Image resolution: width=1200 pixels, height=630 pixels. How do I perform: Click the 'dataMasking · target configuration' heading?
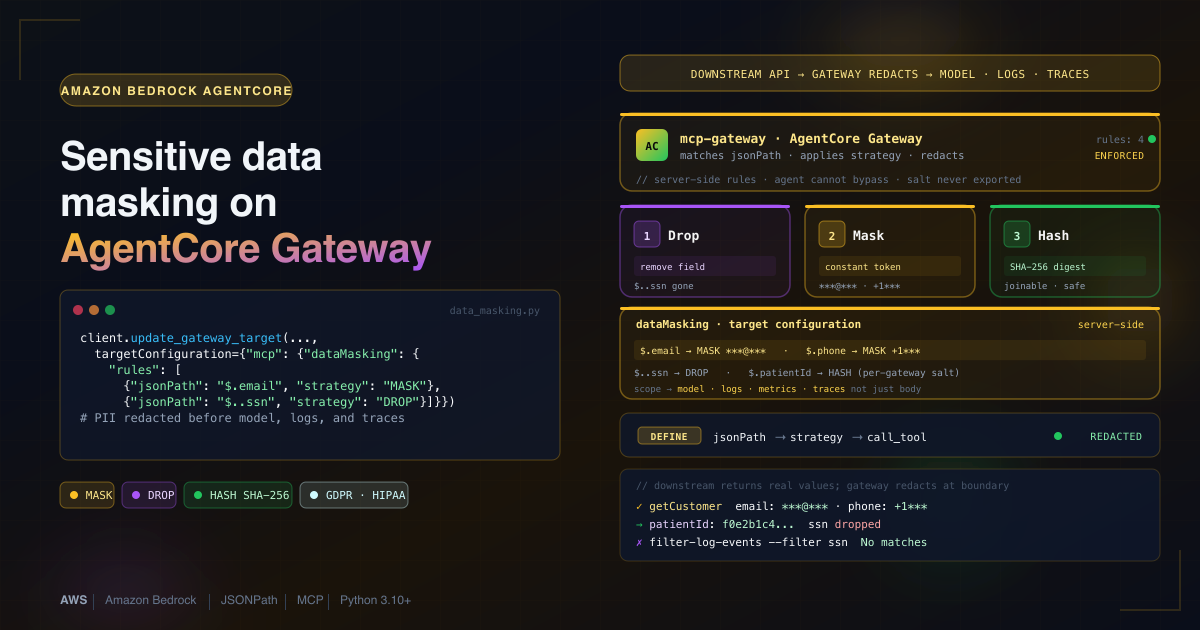[x=748, y=324]
